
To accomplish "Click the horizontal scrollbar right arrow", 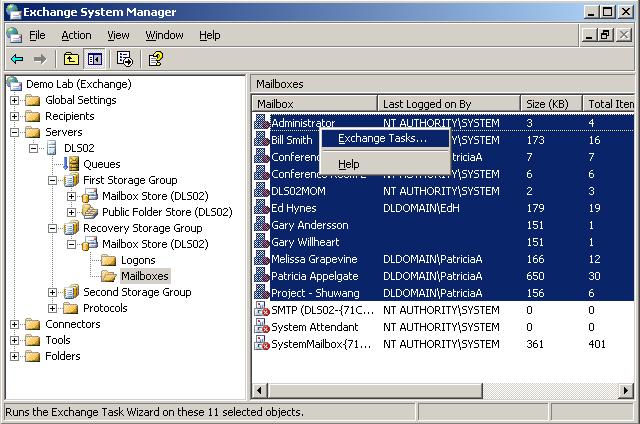I will tap(626, 391).
